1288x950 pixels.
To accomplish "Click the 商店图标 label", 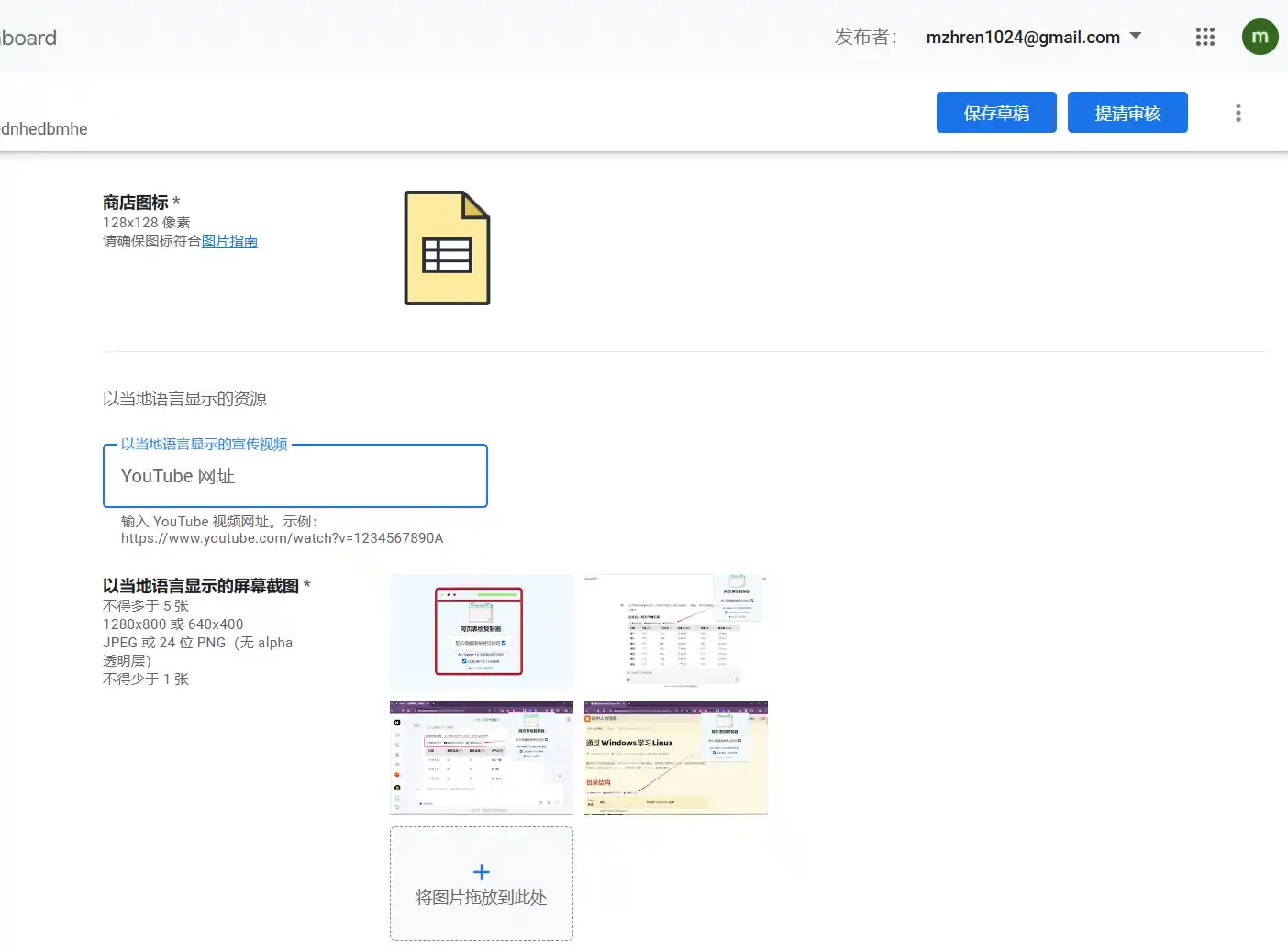I will [136, 203].
